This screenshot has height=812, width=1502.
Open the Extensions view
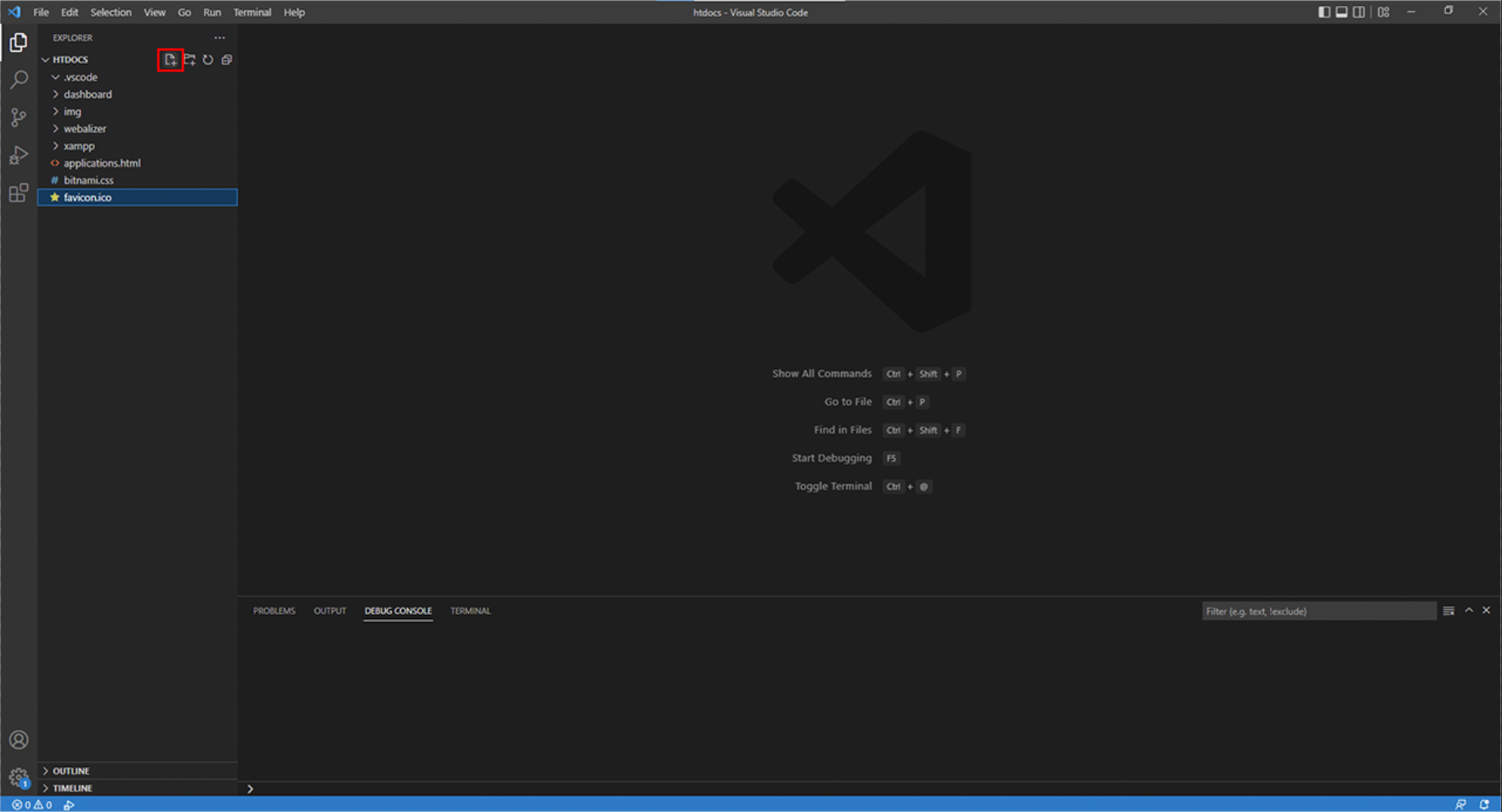click(x=19, y=193)
